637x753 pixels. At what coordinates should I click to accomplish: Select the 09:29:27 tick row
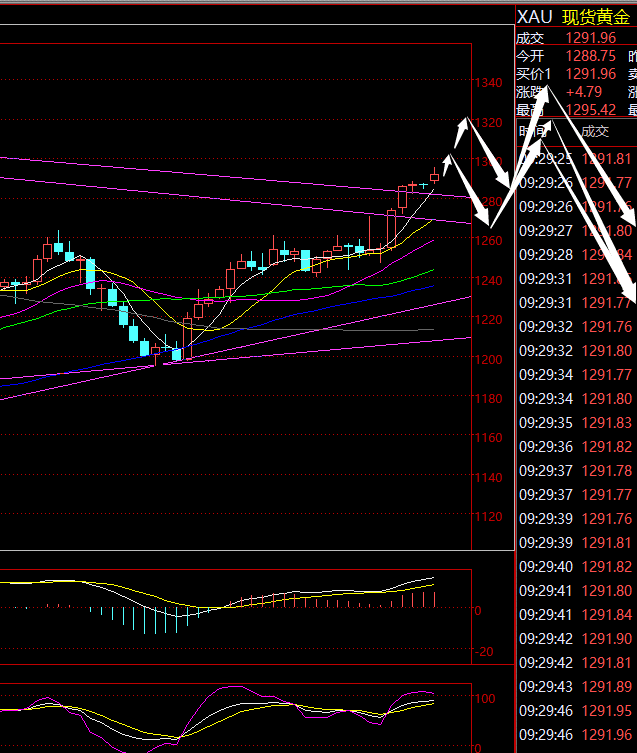point(576,231)
